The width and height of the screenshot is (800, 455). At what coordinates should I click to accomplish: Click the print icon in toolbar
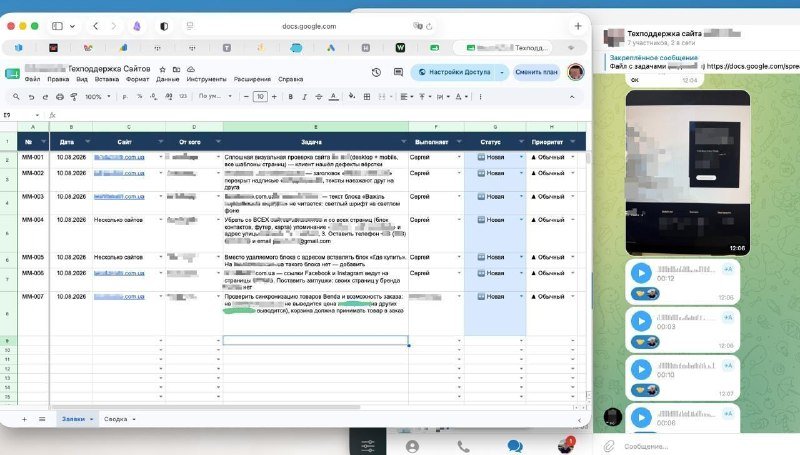[60, 96]
